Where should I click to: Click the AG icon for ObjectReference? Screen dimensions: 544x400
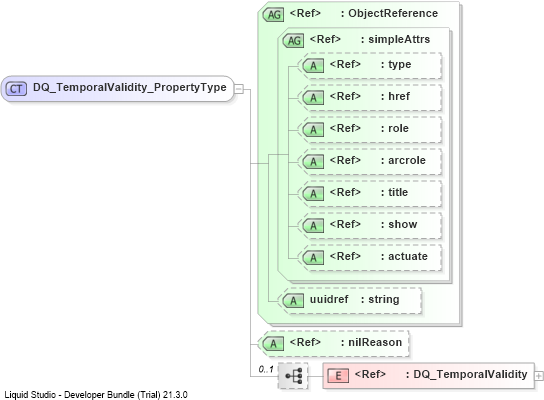pos(274,15)
